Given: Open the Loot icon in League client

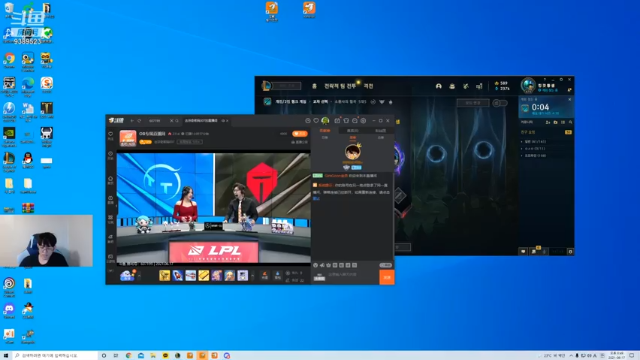Looking at the screenshot, I should tap(466, 86).
